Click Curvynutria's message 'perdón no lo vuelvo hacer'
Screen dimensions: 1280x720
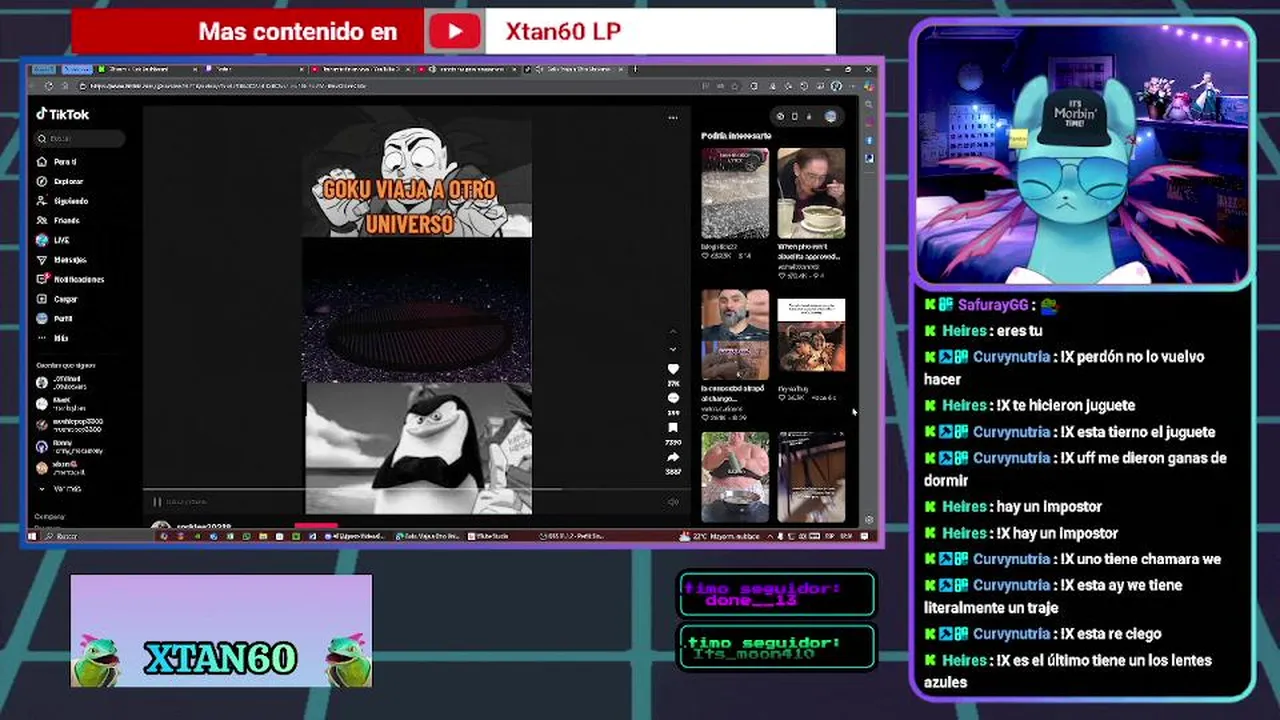coord(1065,368)
